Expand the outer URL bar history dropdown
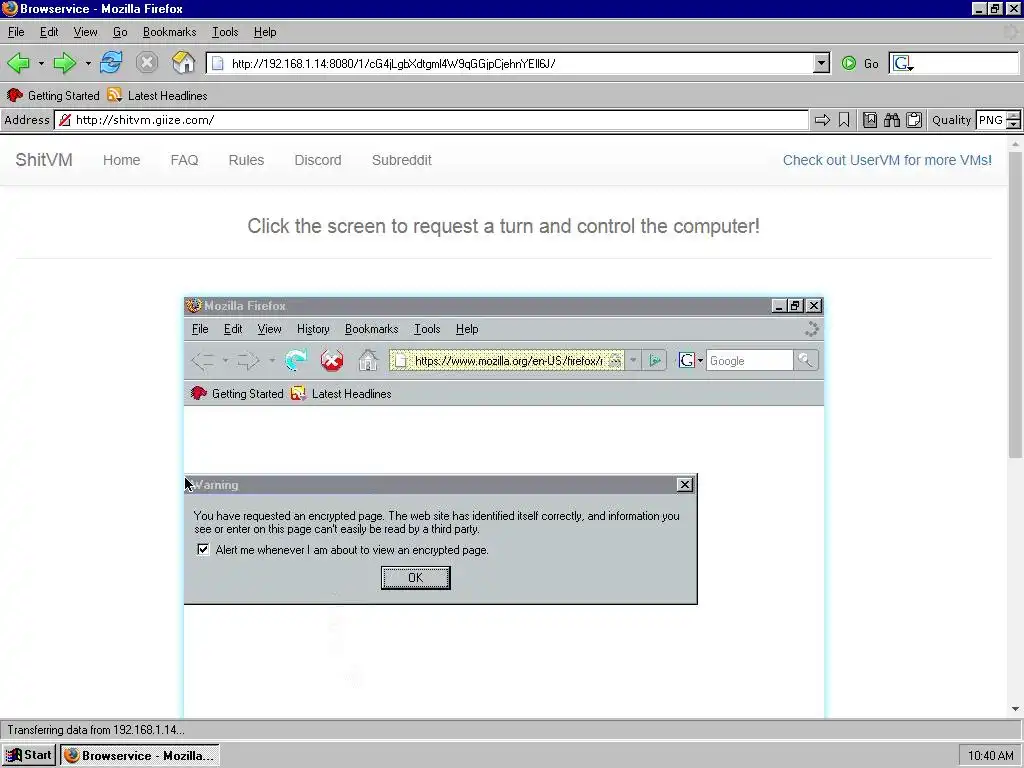 tap(822, 63)
